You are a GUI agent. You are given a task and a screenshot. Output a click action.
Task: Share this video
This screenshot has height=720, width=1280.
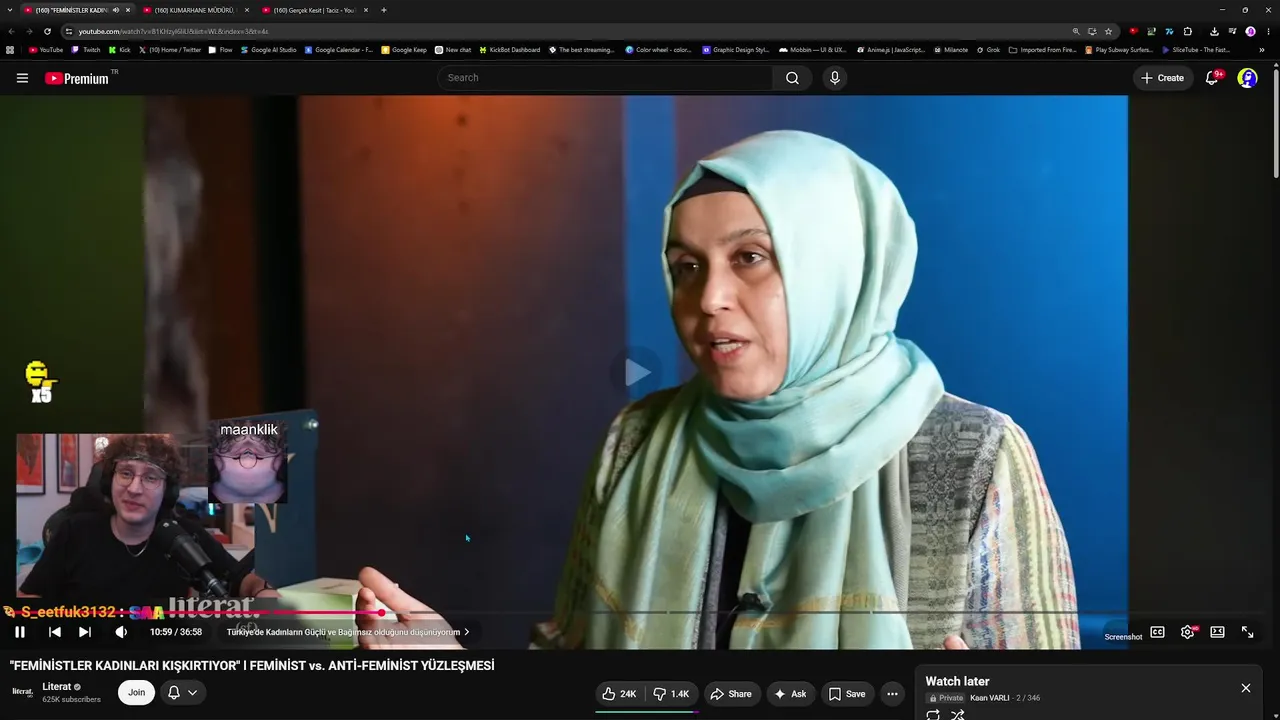(x=730, y=694)
